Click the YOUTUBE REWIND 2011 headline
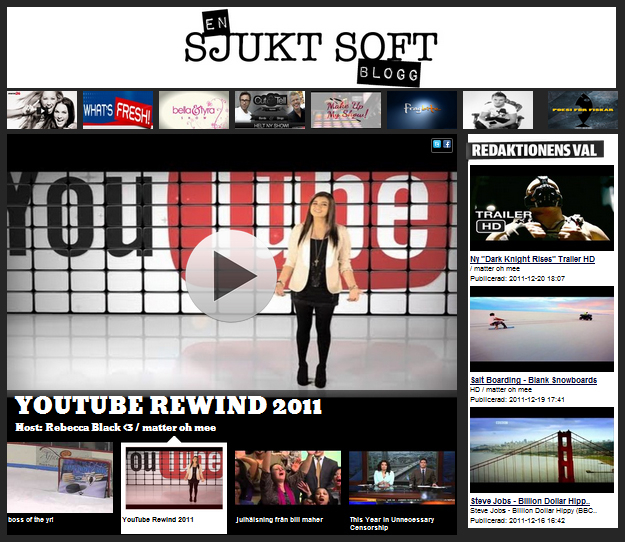The width and height of the screenshot is (625, 542). (x=168, y=406)
